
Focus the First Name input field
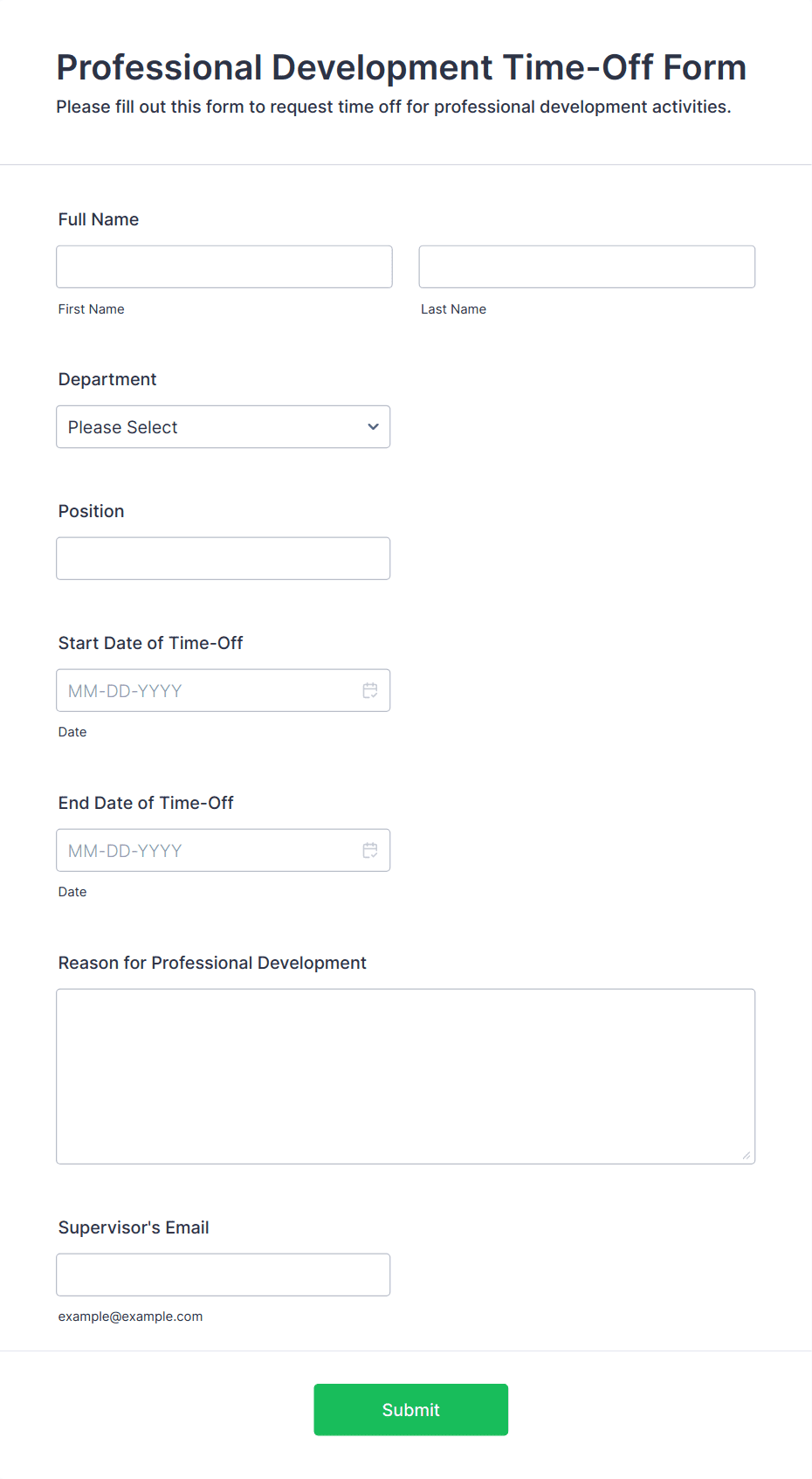(224, 266)
